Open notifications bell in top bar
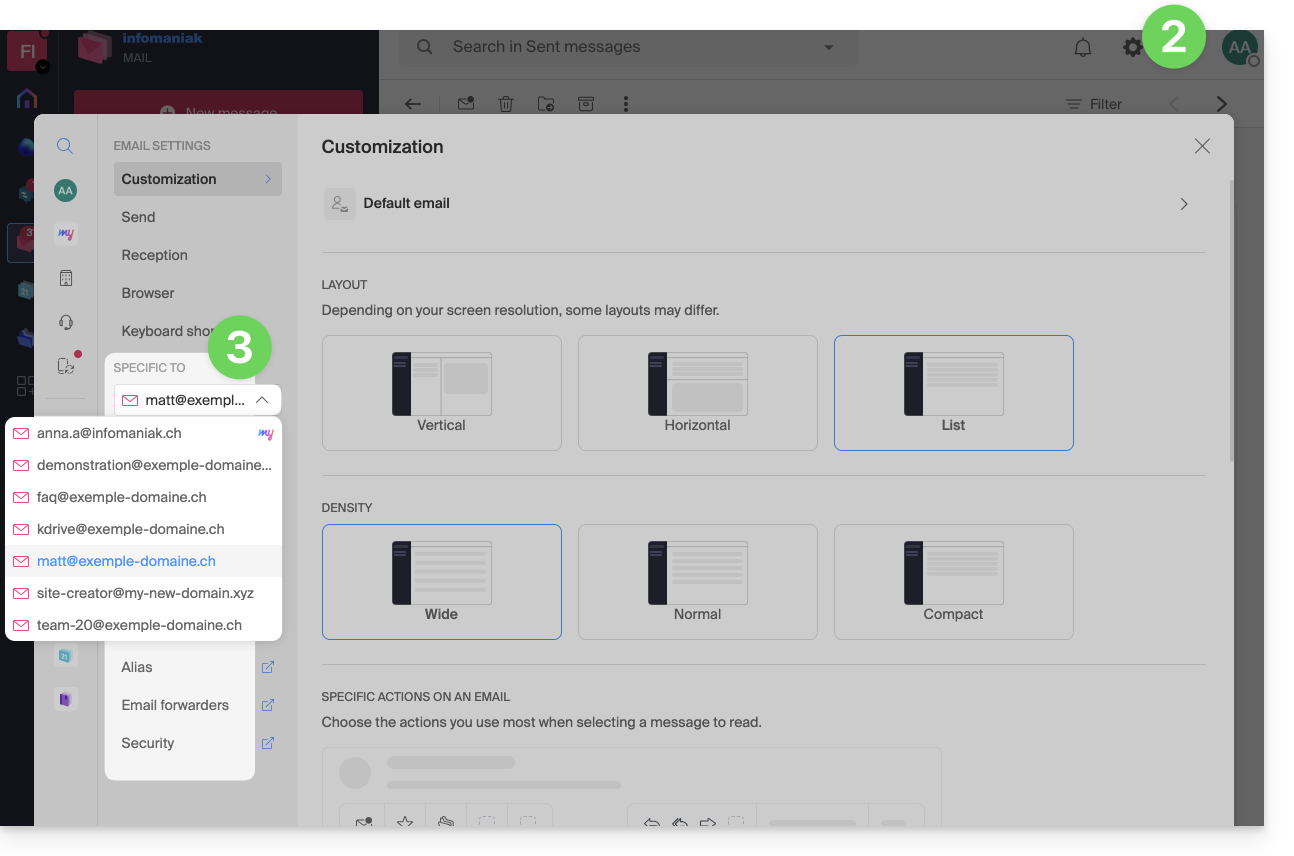This screenshot has width=1294, height=856. tap(1083, 47)
